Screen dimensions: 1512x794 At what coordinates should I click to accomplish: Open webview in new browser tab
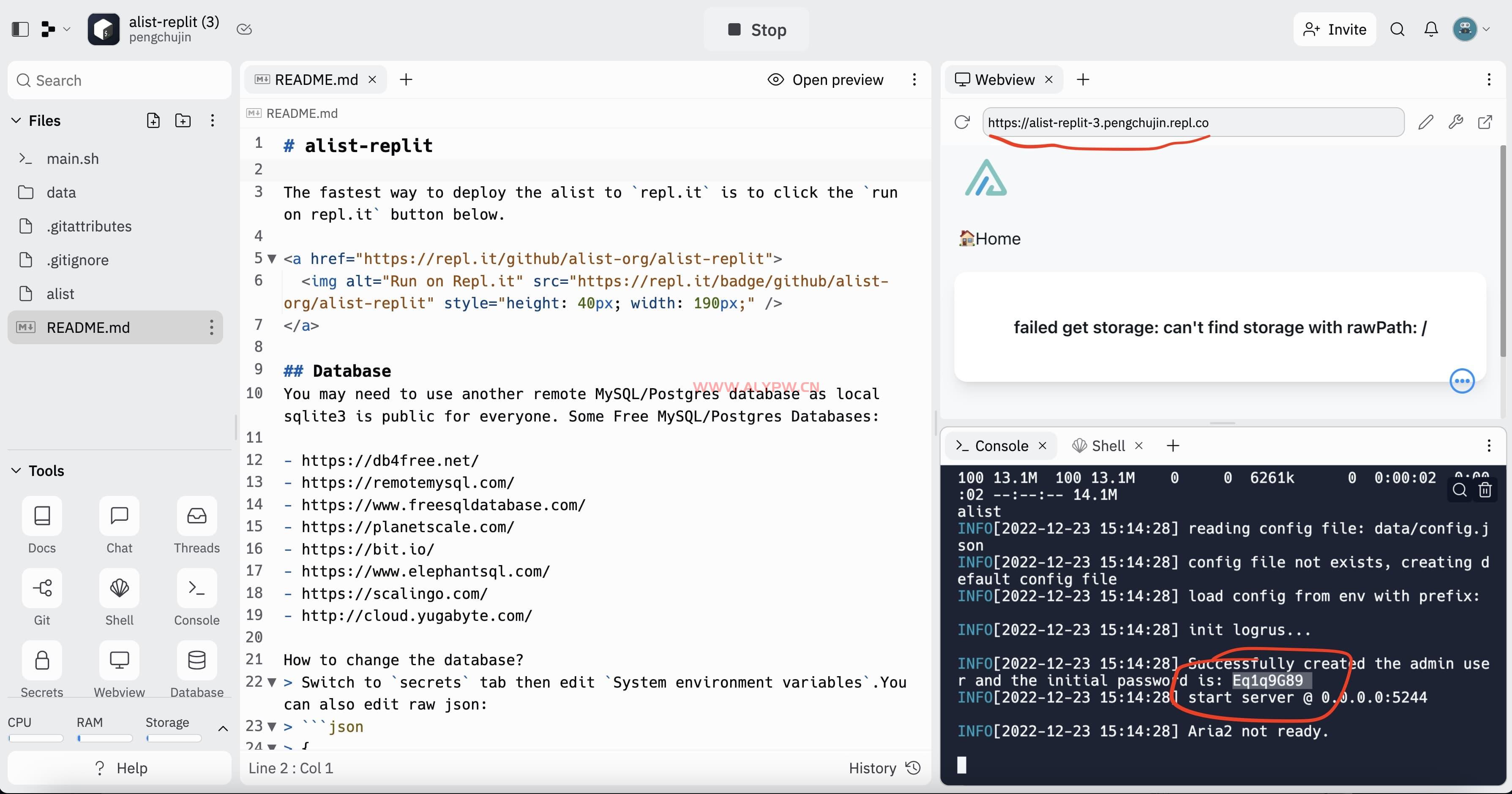point(1485,122)
